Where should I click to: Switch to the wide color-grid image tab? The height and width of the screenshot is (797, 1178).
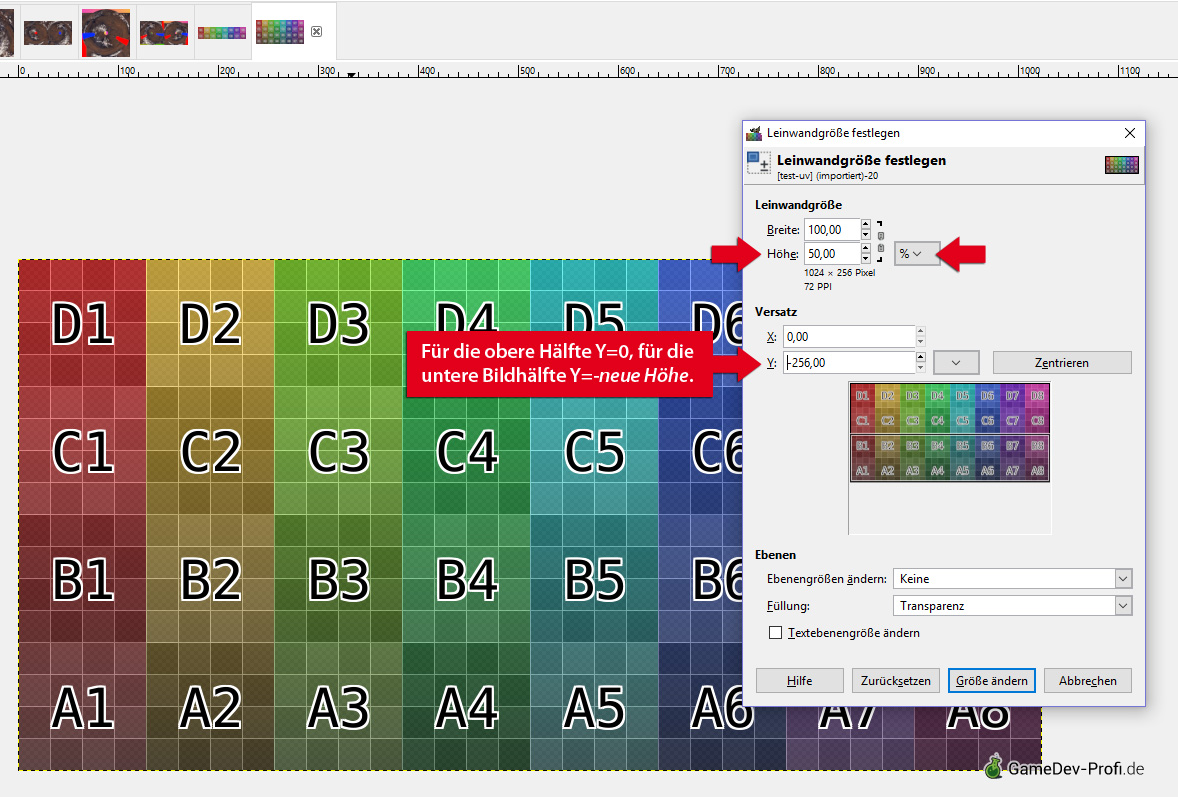pyautogui.click(x=222, y=32)
